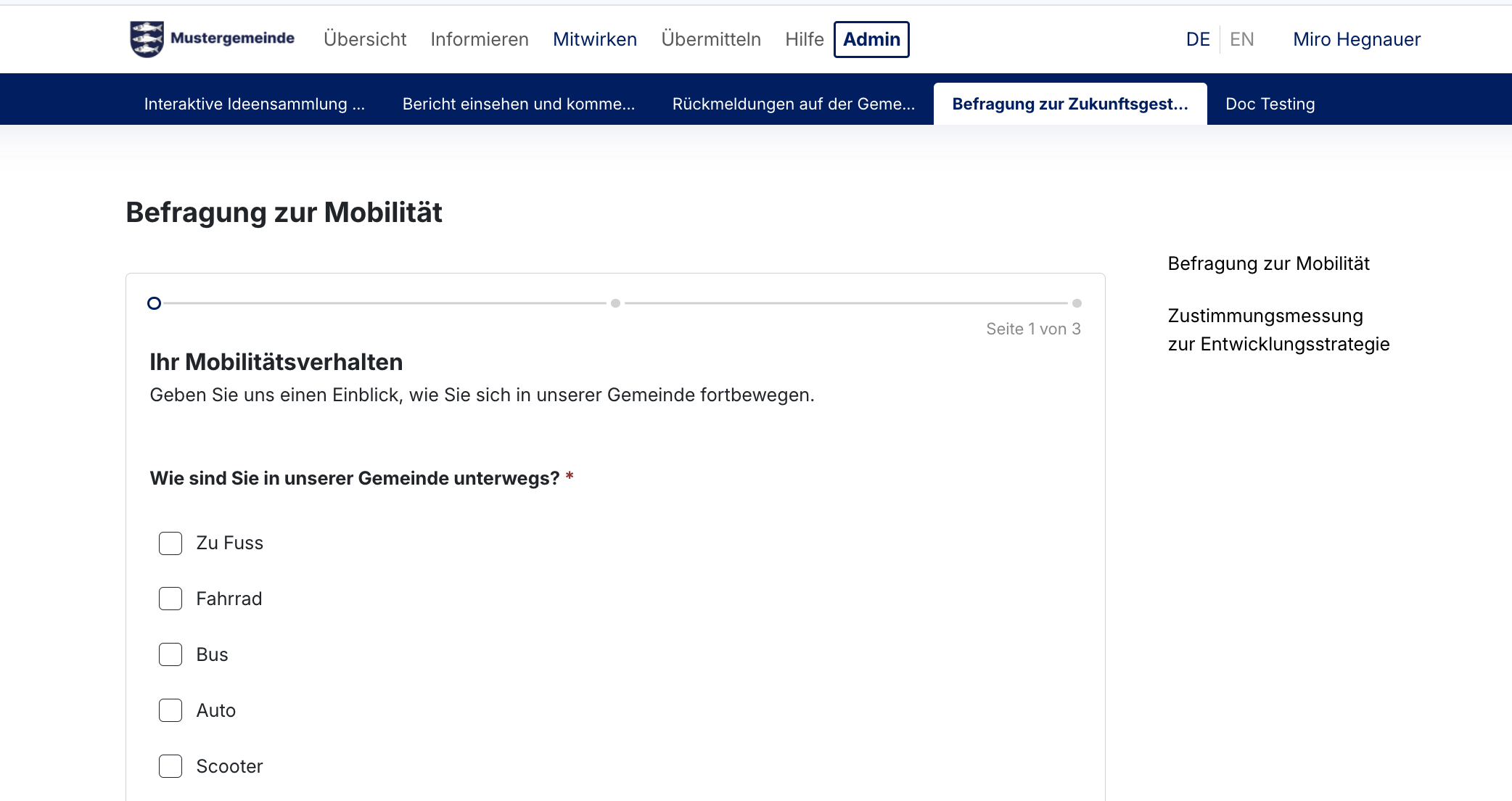Image resolution: width=1512 pixels, height=801 pixels.
Task: Open the Mitwirken navigation item
Action: click(x=595, y=39)
